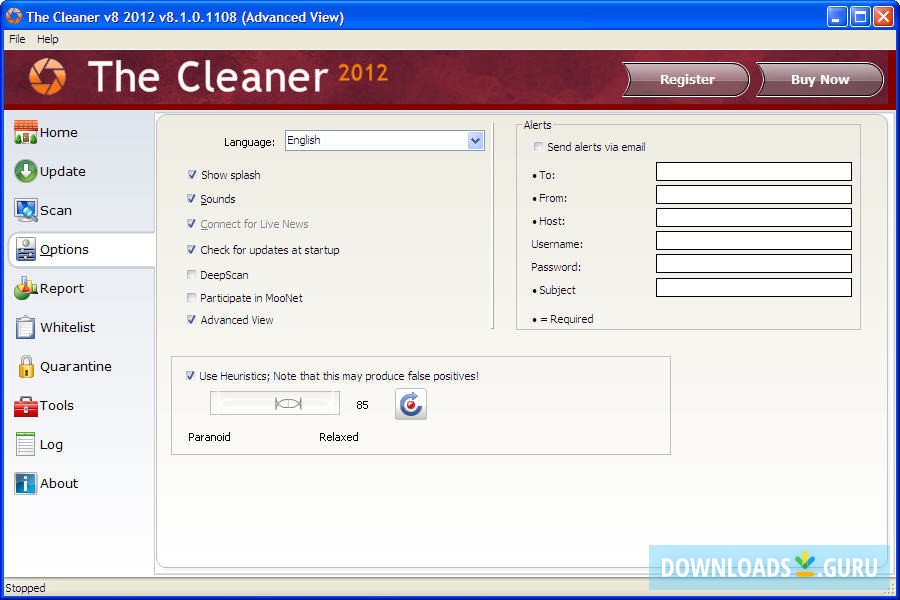This screenshot has width=900, height=600.
Task: Click the Buy Now button
Action: pyautogui.click(x=820, y=79)
